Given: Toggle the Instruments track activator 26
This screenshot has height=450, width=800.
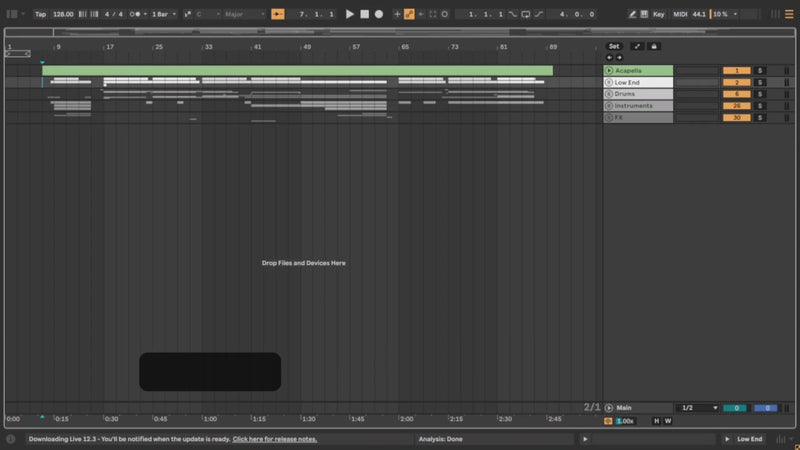Looking at the screenshot, I should pyautogui.click(x=736, y=106).
